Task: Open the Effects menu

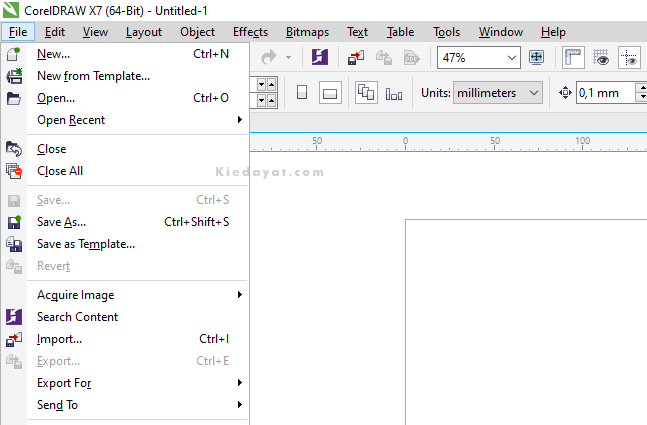Action: 250,32
